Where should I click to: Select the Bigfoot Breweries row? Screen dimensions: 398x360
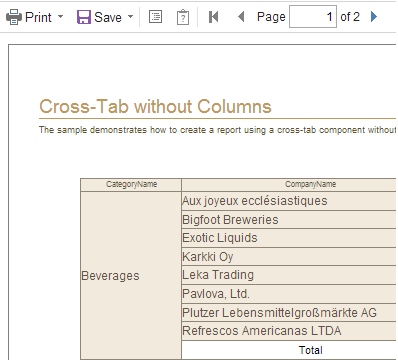pyautogui.click(x=289, y=220)
